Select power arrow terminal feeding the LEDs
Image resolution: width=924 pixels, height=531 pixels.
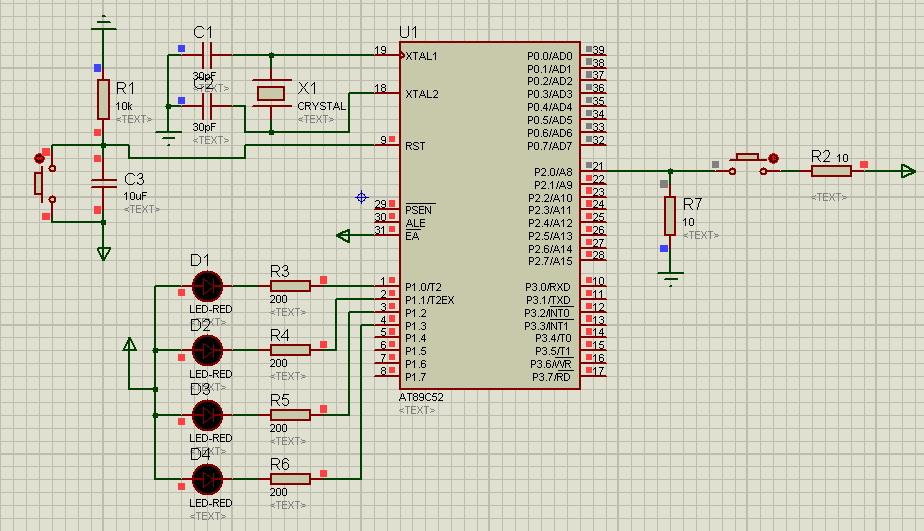click(130, 344)
